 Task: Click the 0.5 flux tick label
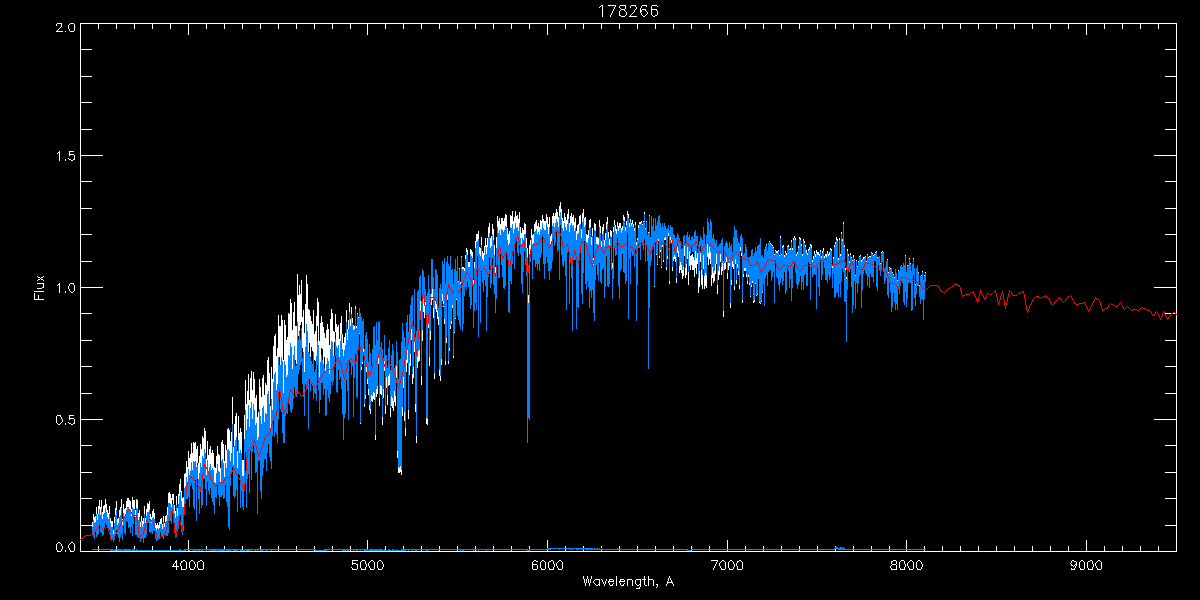point(66,419)
